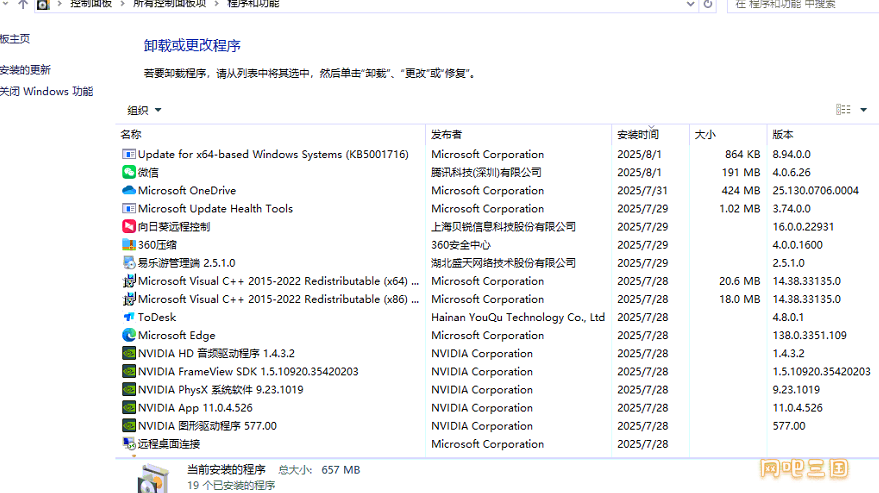Select NVIDIA App 11.0.4.526 entry
The width and height of the screenshot is (879, 493).
click(x=195, y=408)
